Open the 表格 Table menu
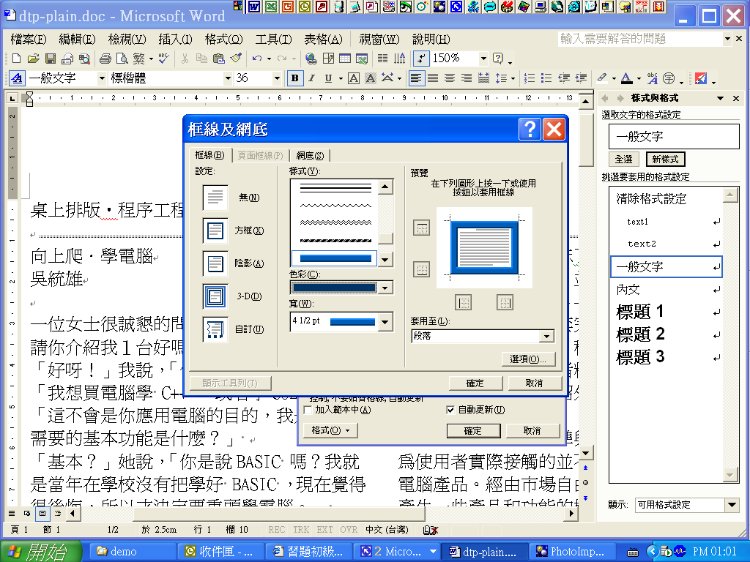This screenshot has width=750, height=562. (323, 39)
